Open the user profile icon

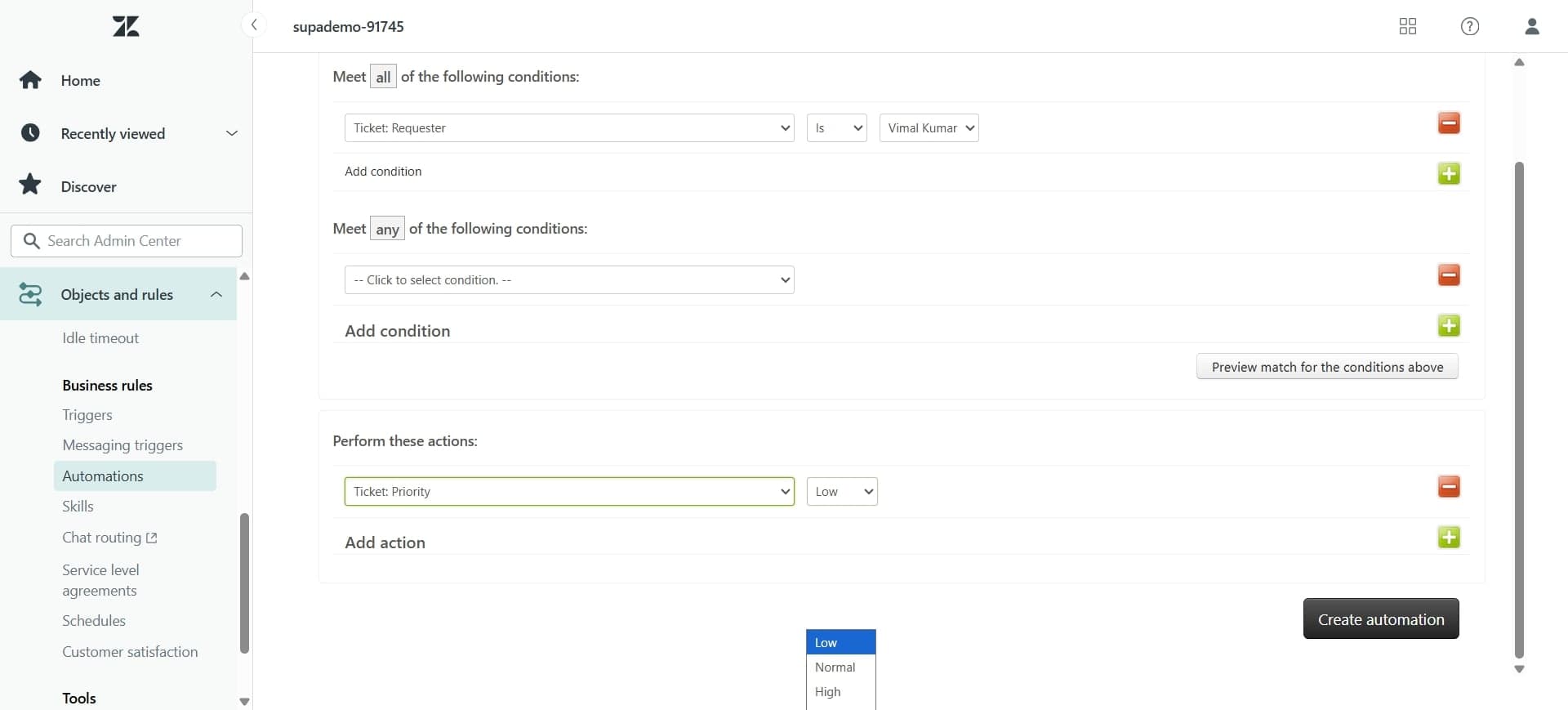pos(1532,26)
